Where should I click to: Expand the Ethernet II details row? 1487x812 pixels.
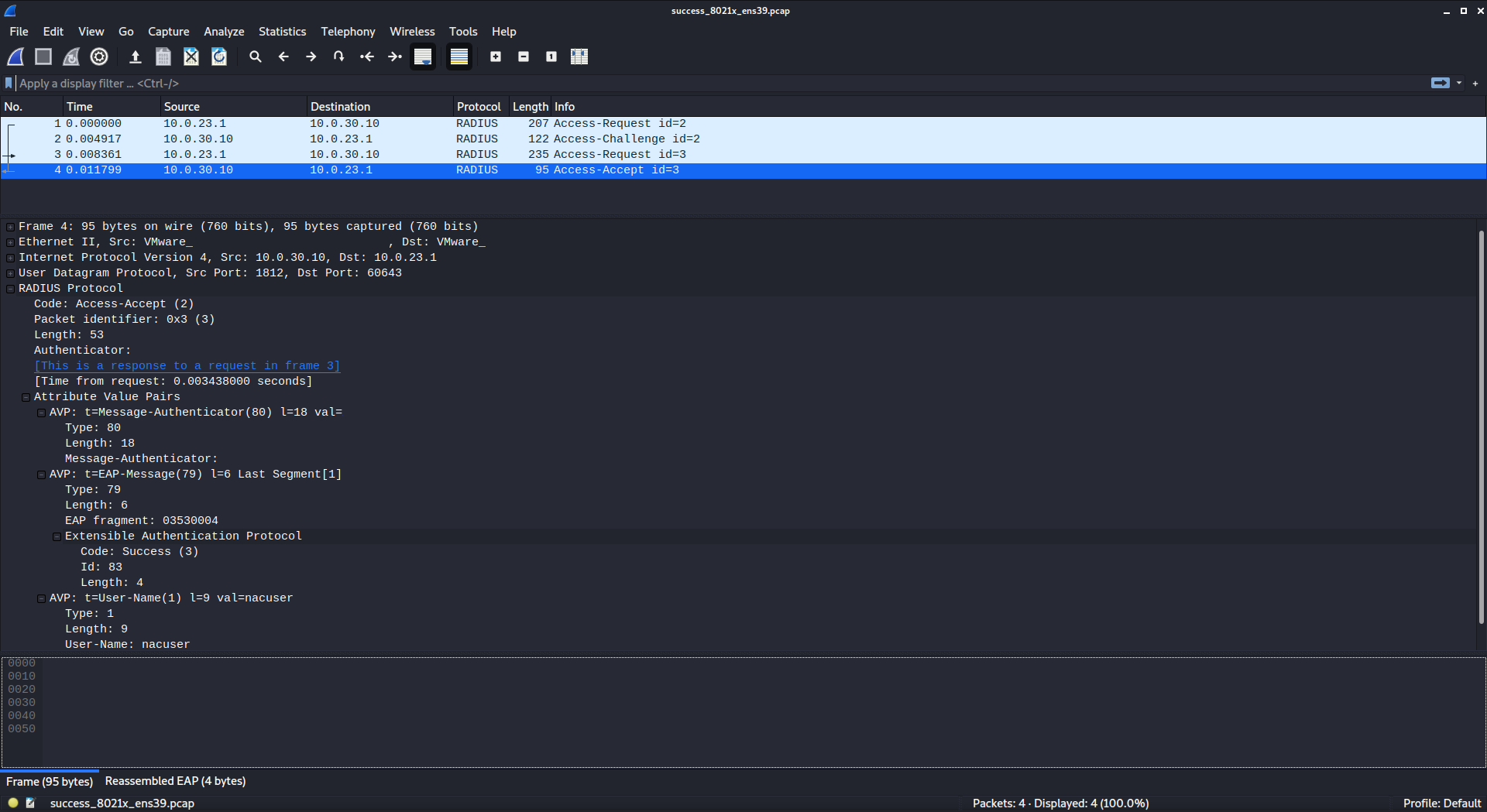click(x=10, y=242)
